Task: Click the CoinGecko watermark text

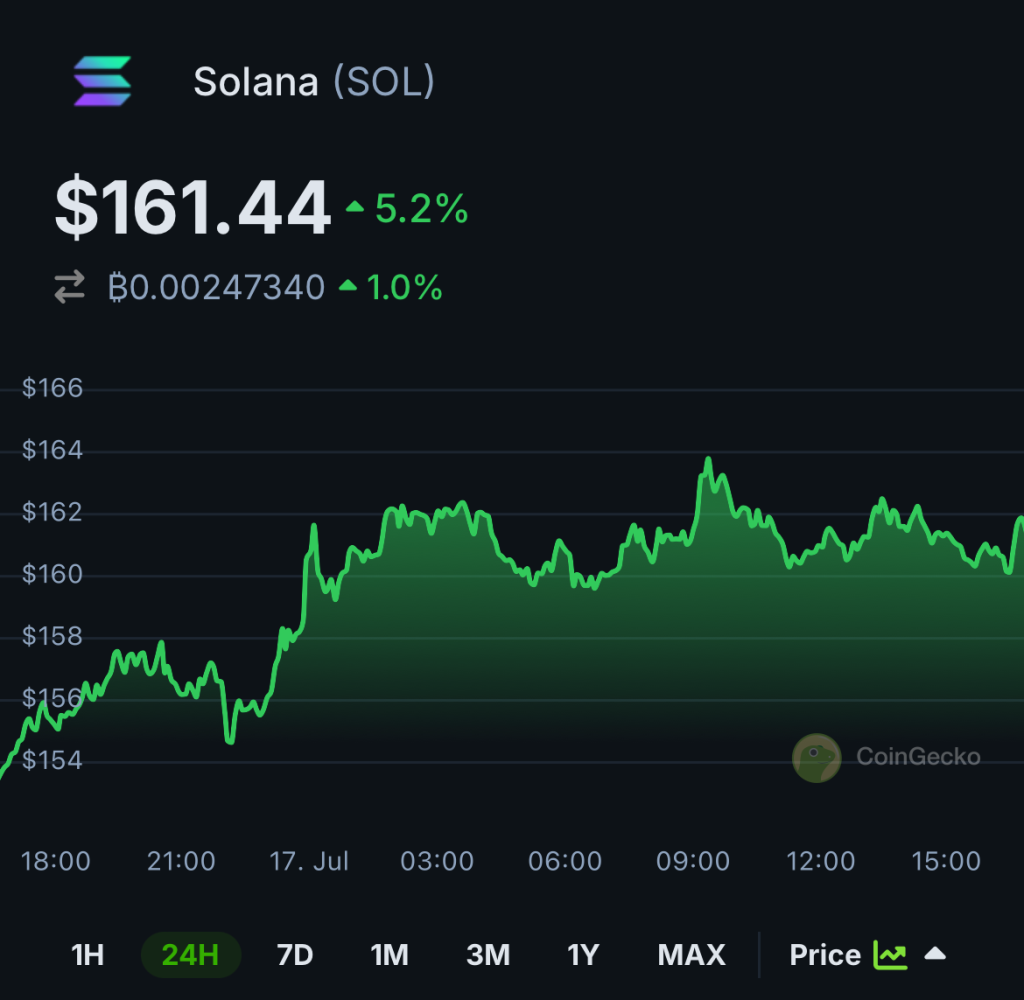Action: 918,756
